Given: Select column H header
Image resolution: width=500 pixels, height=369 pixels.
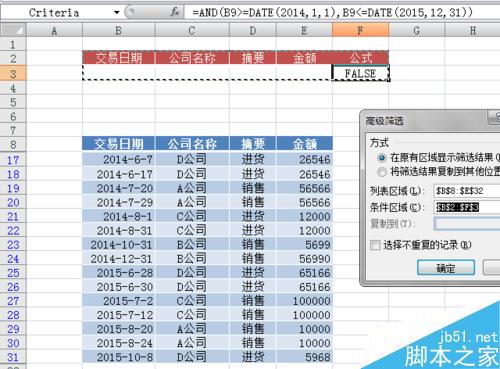Looking at the screenshot, I should (473, 31).
